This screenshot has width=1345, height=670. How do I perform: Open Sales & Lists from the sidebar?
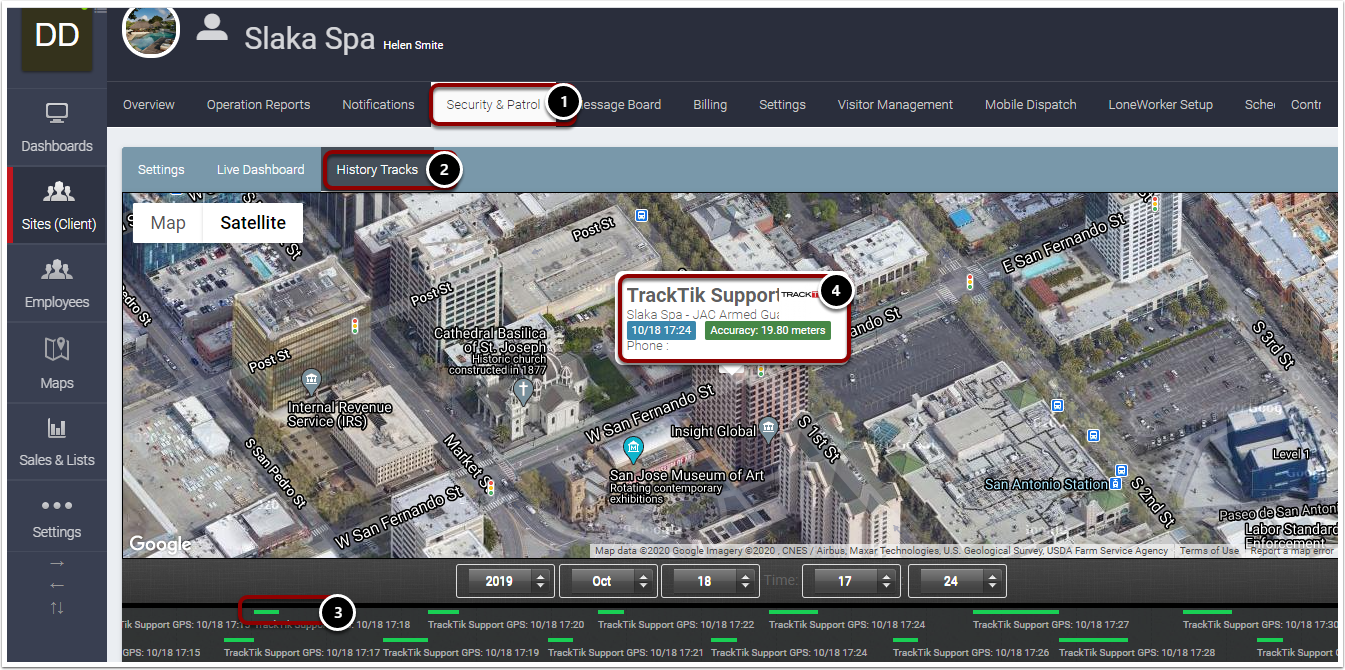[x=57, y=440]
